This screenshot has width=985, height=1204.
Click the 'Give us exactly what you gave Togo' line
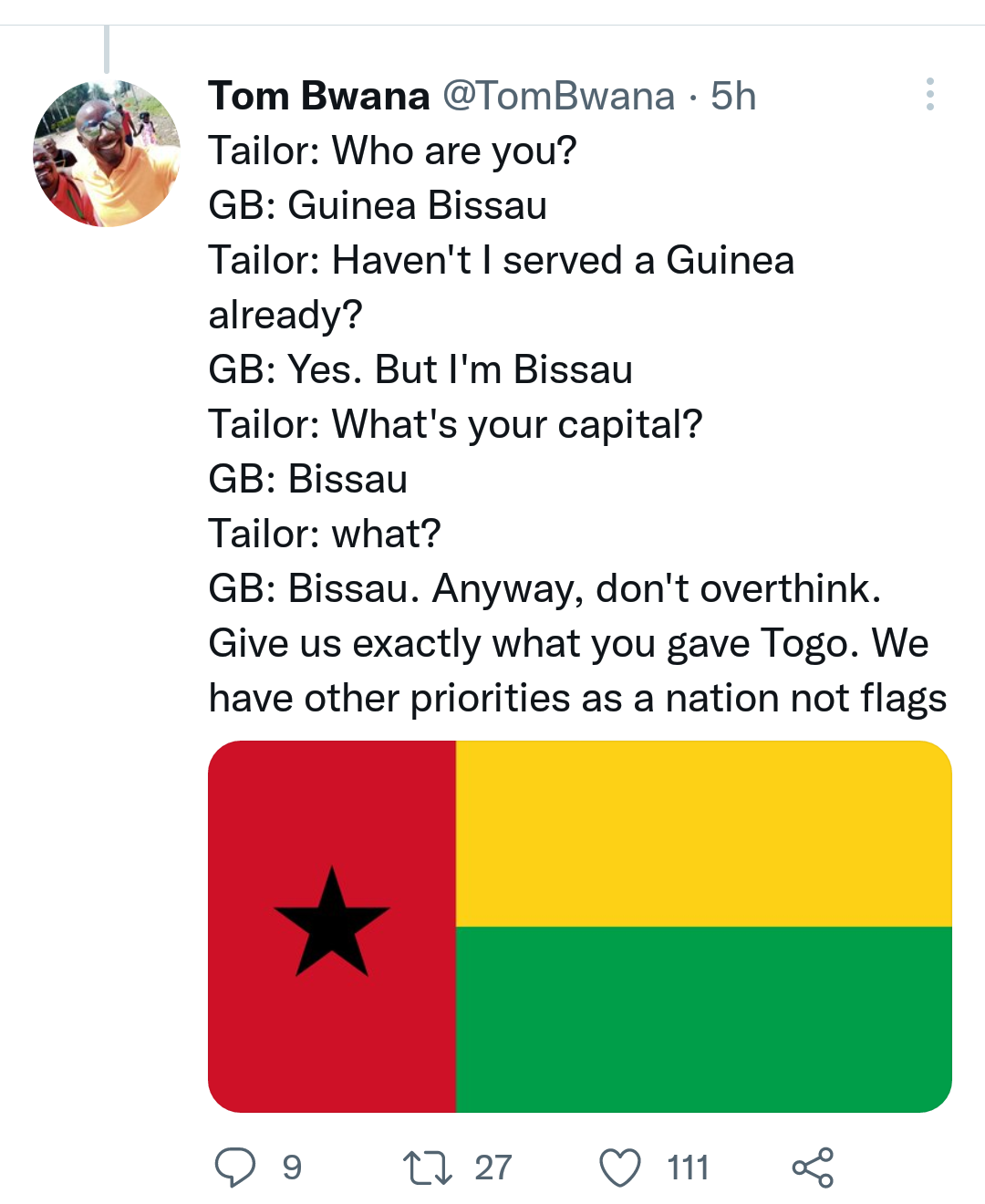[567, 643]
